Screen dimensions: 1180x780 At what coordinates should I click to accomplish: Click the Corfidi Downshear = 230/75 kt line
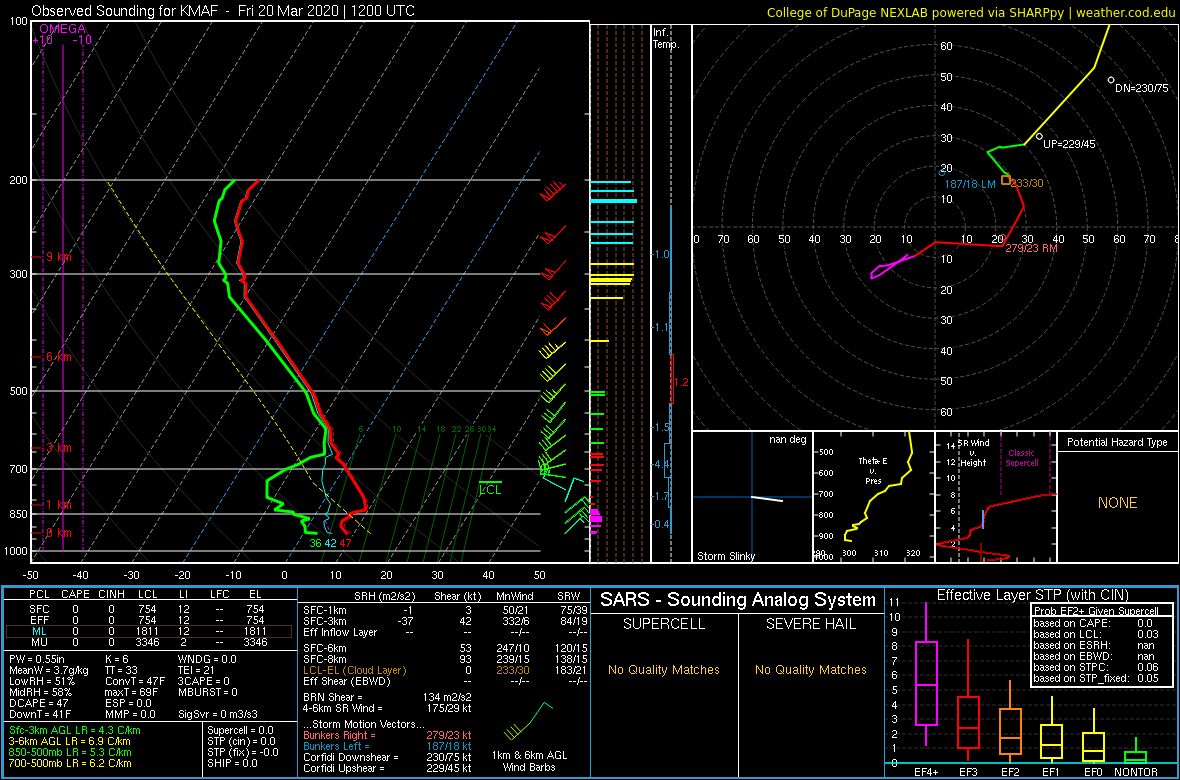coord(386,757)
